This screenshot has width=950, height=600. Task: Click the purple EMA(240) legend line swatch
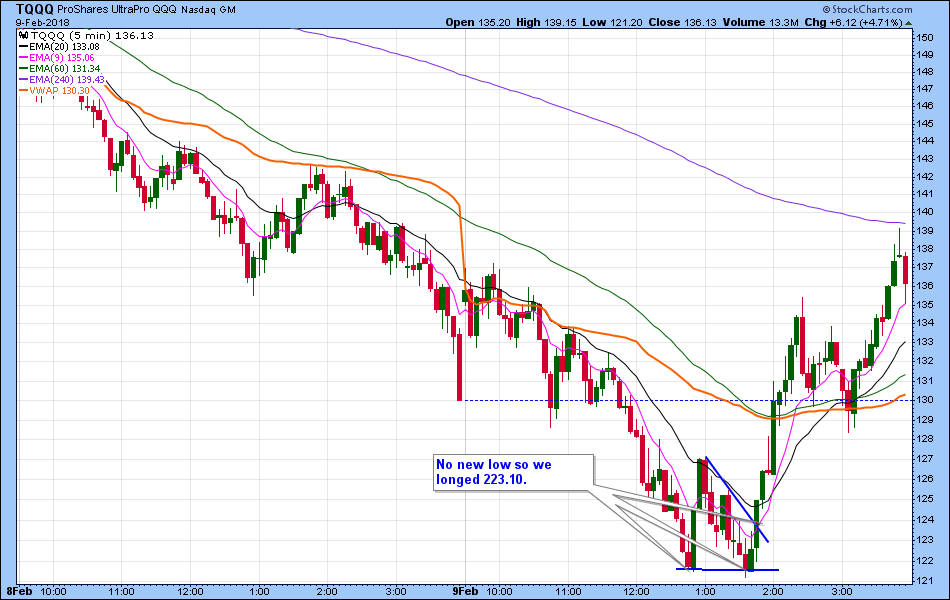coord(24,80)
